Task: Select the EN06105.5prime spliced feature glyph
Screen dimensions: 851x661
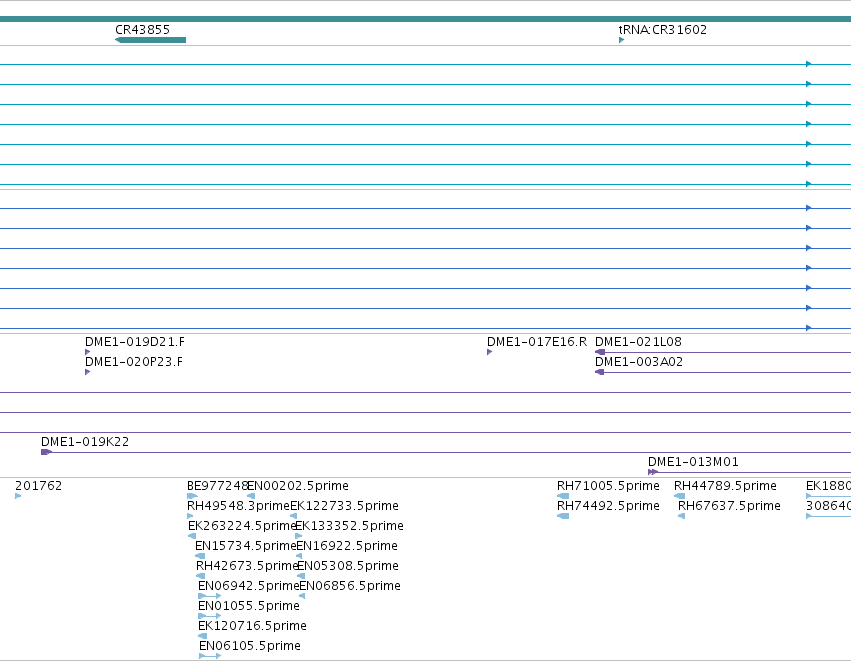Action: pos(210,656)
